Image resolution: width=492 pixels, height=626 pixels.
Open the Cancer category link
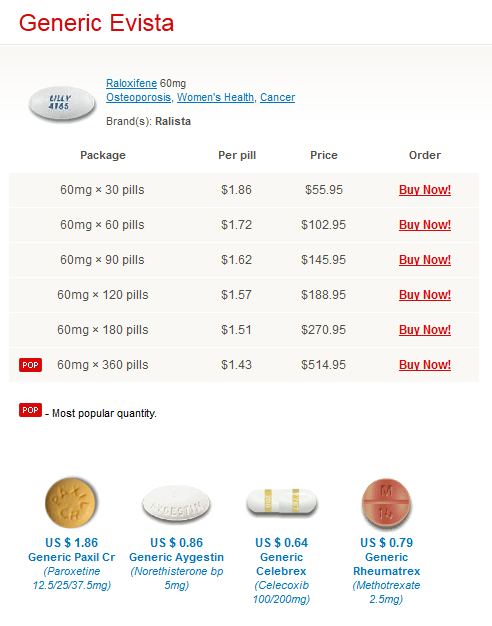(278, 97)
